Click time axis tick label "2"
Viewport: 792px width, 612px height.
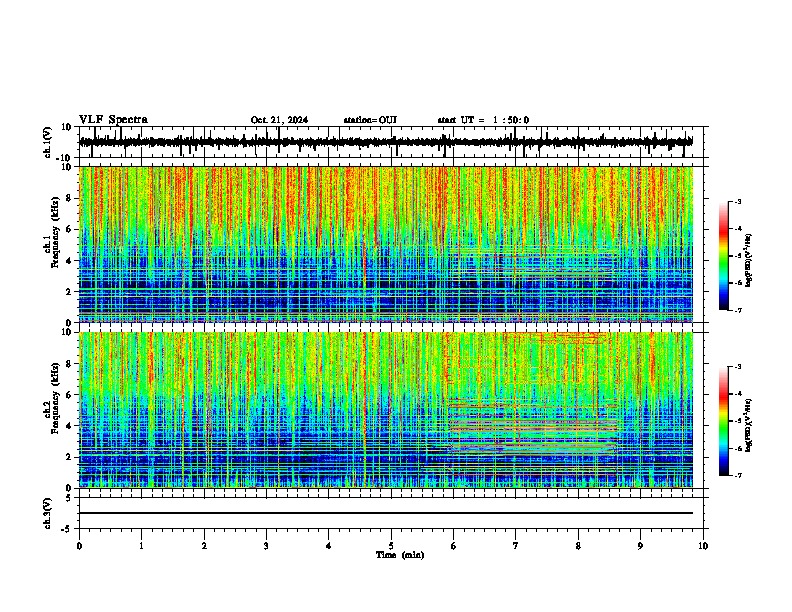click(x=204, y=546)
